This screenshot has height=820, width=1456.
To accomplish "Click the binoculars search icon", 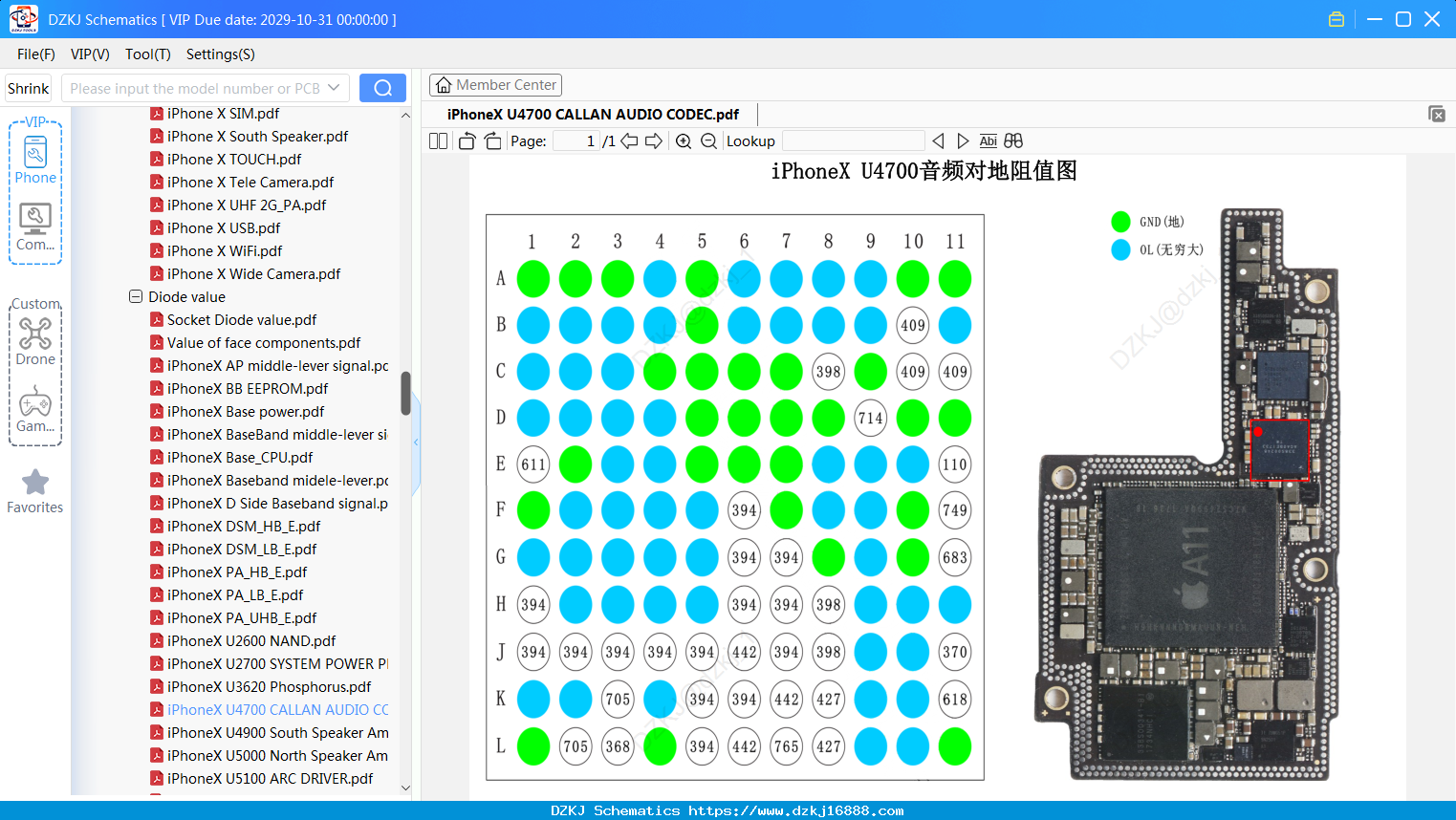I will click(x=1013, y=141).
